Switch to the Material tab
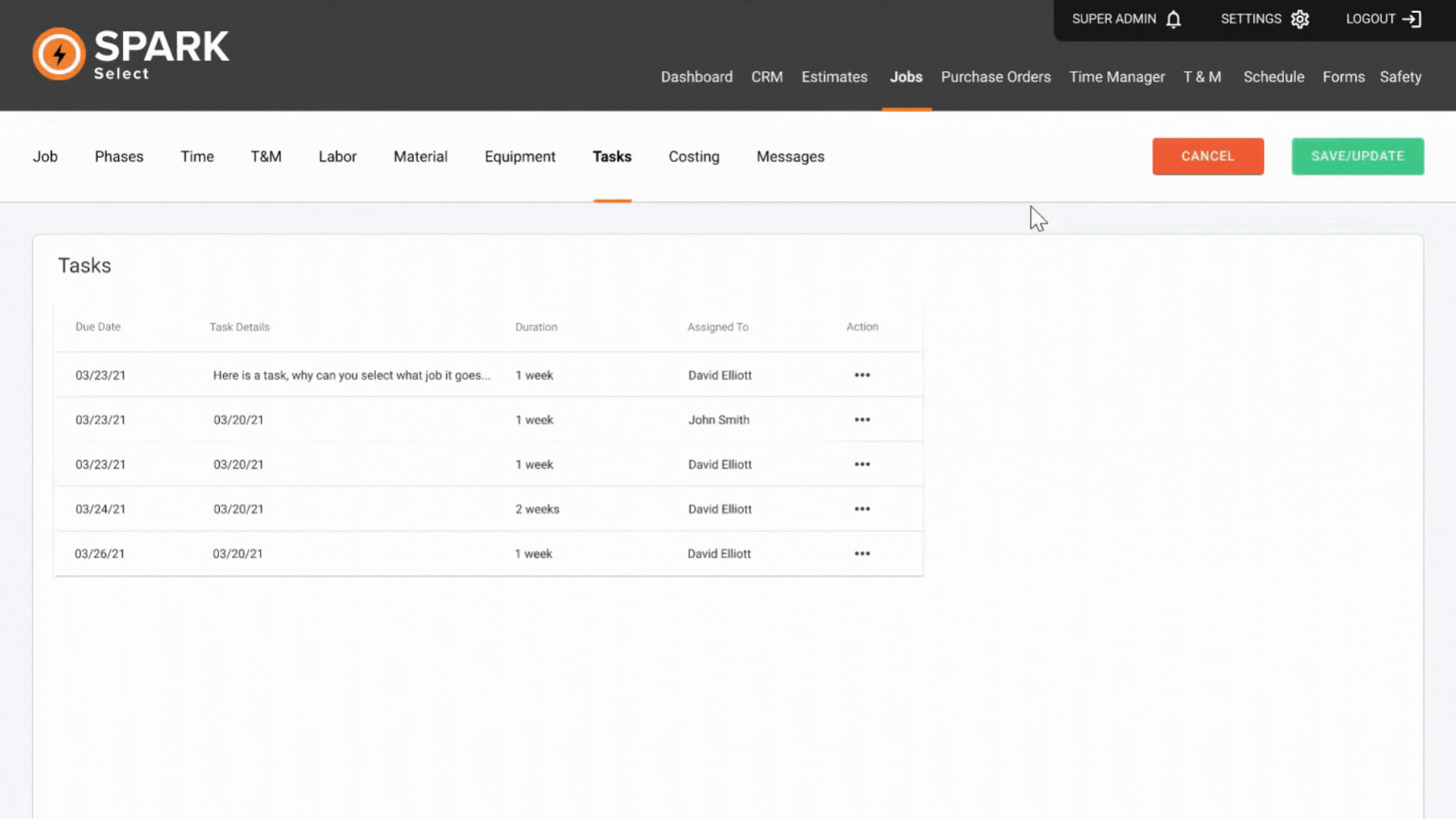The image size is (1456, 819). (x=420, y=156)
